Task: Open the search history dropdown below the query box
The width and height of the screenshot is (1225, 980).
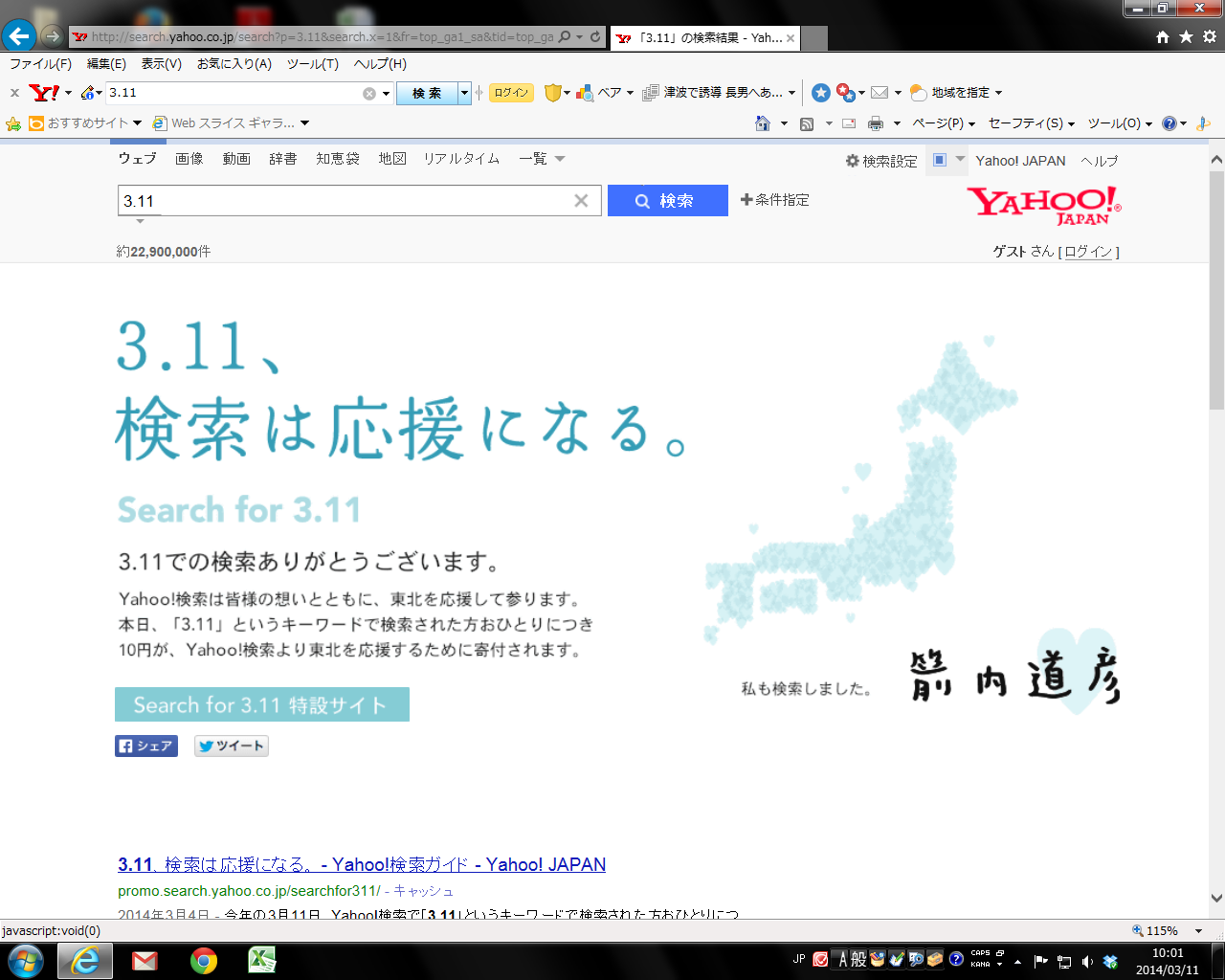Action: (x=139, y=221)
